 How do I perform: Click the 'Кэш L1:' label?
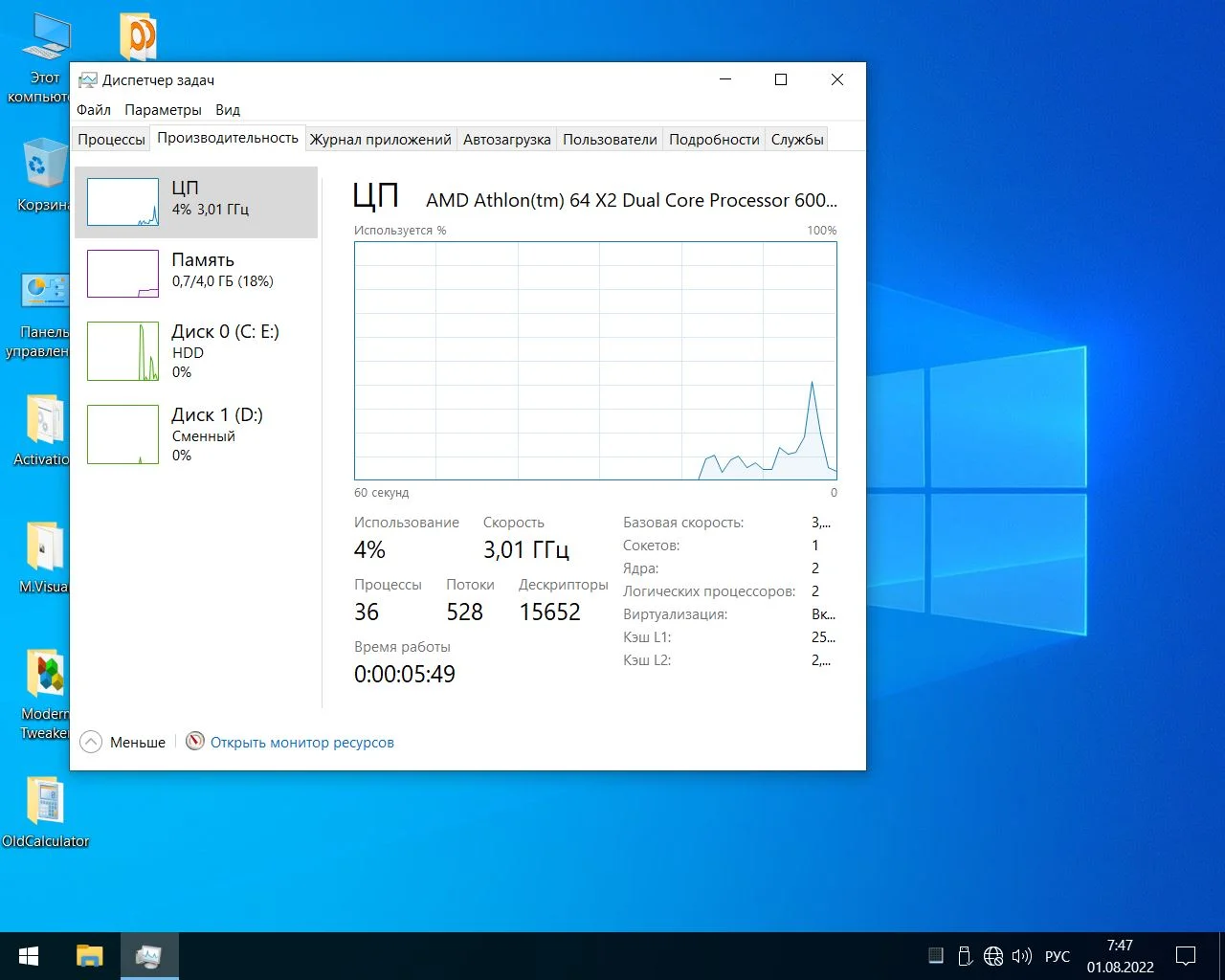click(x=647, y=637)
